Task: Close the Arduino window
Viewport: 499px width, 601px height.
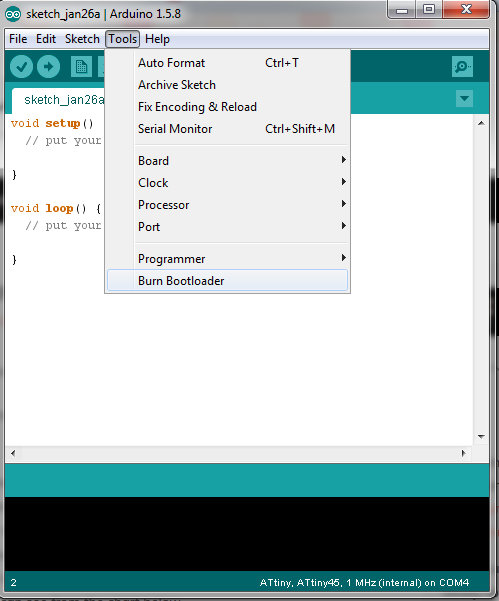Action: pos(466,10)
